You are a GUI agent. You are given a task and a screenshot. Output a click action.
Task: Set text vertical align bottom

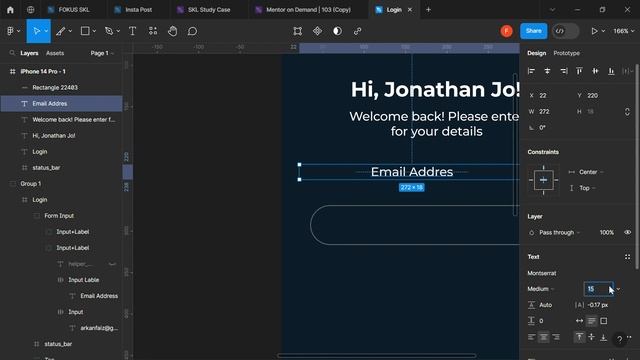(x=603, y=337)
